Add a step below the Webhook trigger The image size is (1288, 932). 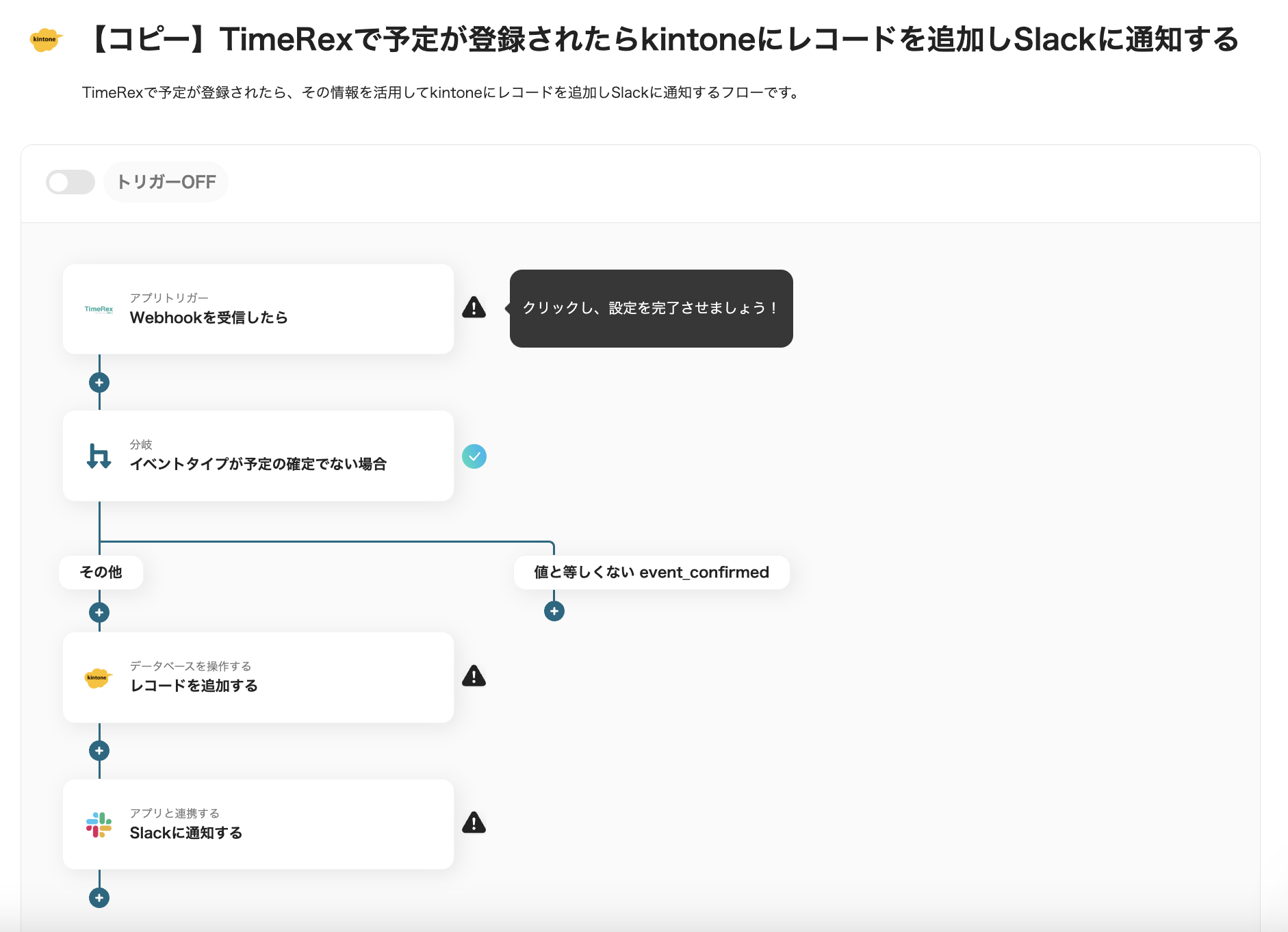pos(99,383)
